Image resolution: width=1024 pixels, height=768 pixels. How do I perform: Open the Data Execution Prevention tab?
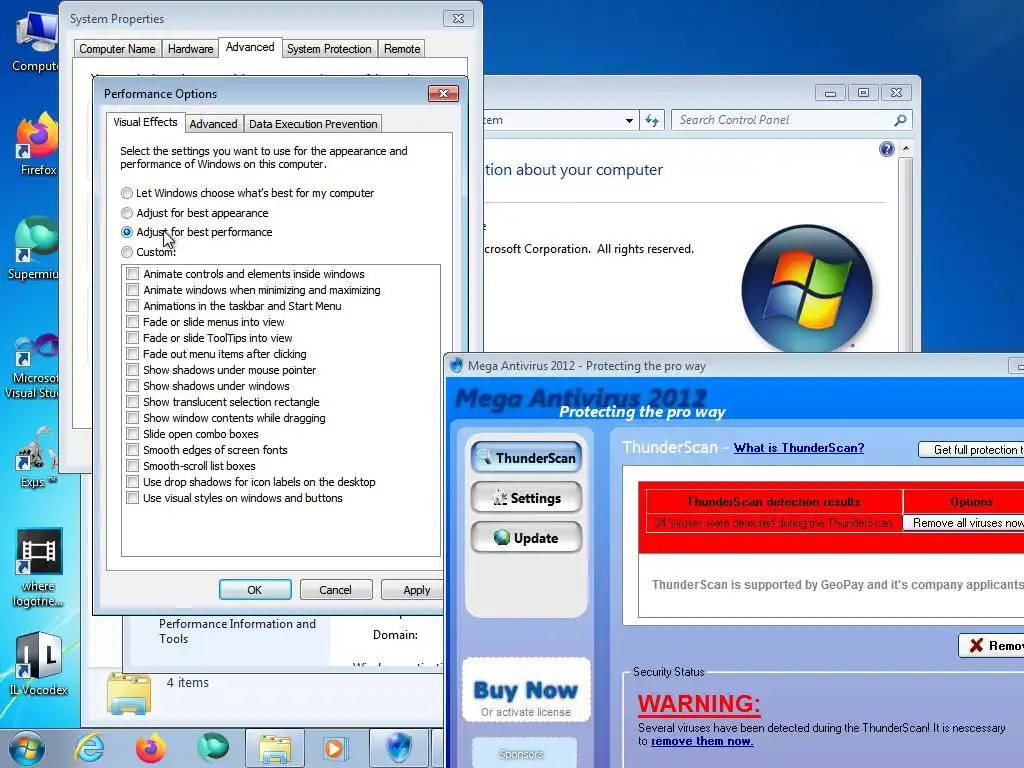point(313,124)
